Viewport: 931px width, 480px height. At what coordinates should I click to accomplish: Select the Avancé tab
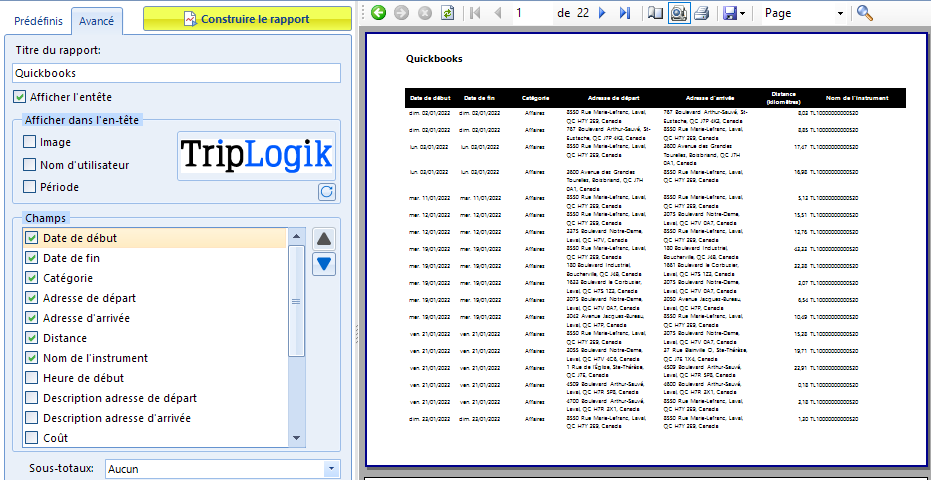(x=97, y=21)
